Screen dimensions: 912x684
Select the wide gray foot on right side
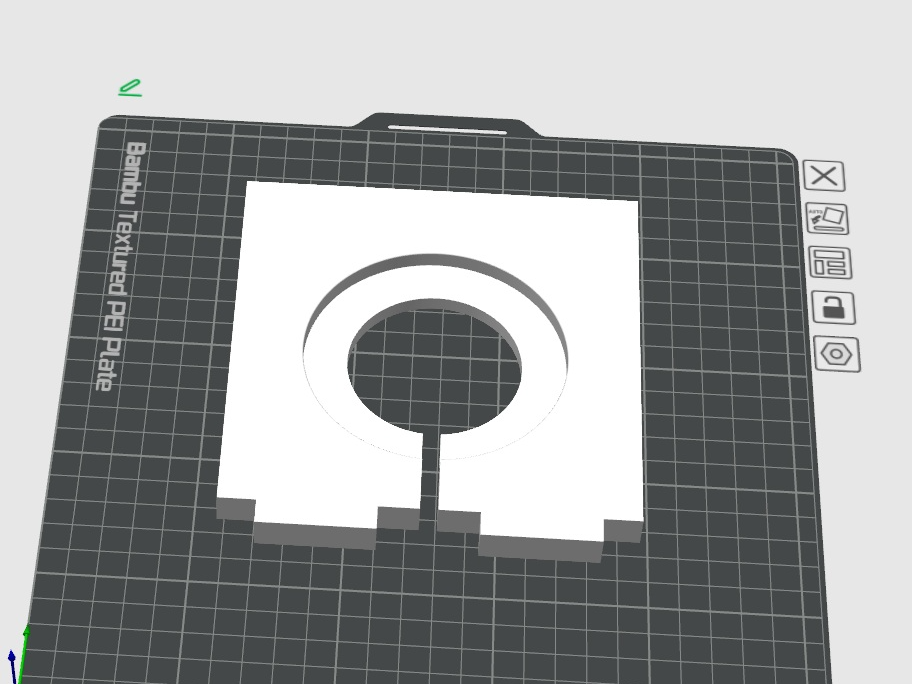coord(540,547)
